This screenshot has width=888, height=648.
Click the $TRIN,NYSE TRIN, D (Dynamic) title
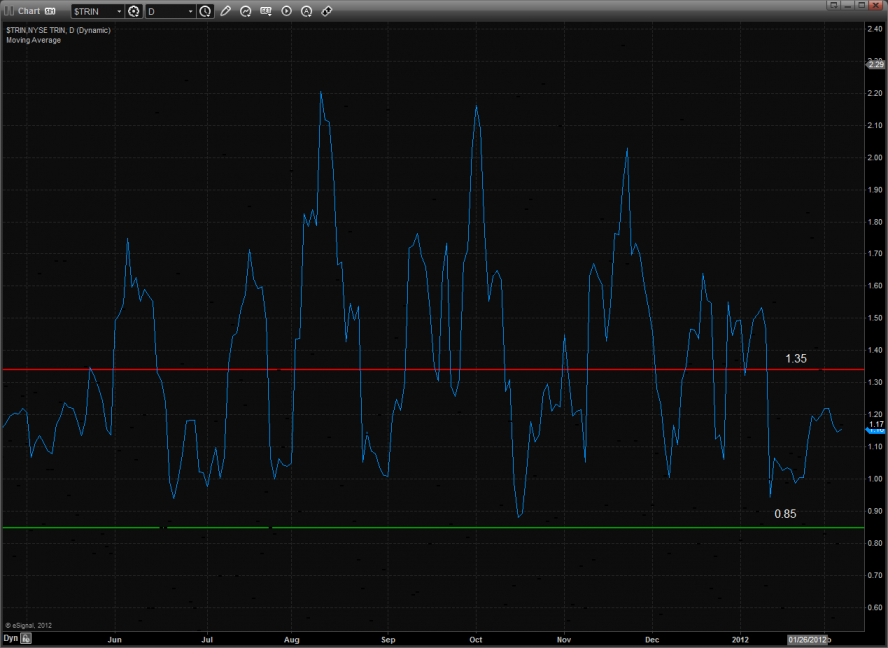tap(58, 30)
